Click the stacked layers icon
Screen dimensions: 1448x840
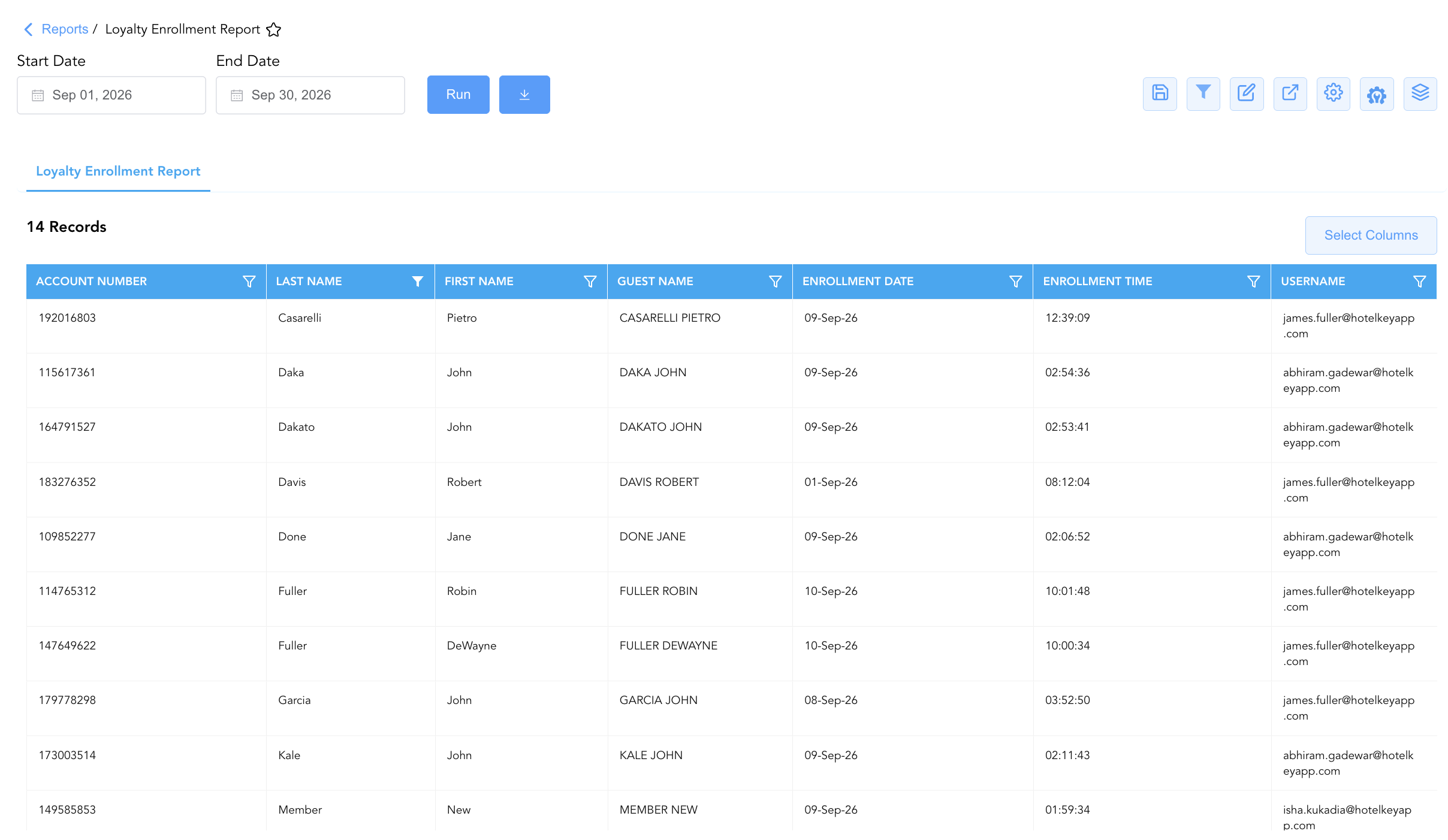(x=1420, y=94)
